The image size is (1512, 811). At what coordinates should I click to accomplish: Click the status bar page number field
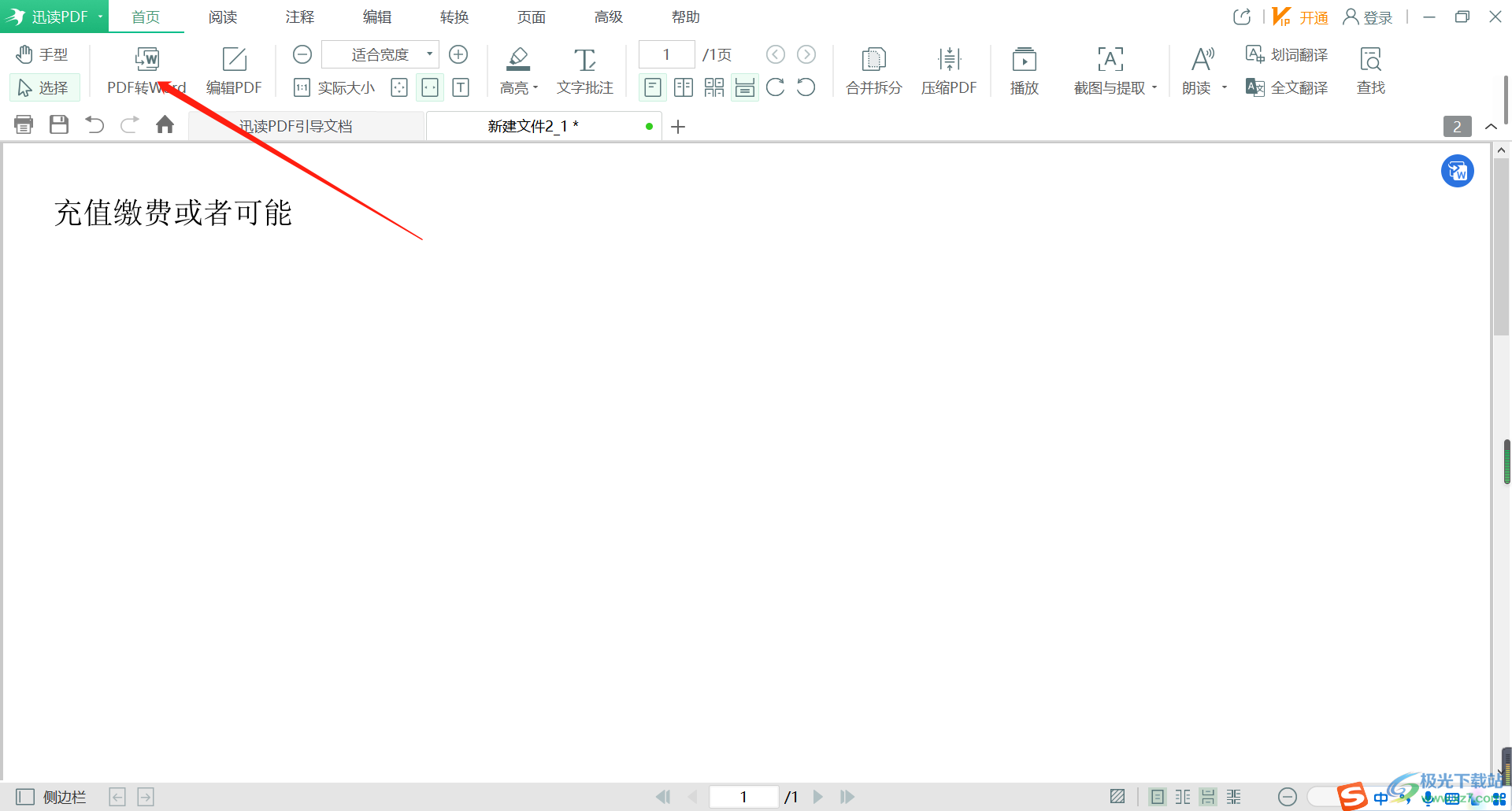(x=743, y=797)
